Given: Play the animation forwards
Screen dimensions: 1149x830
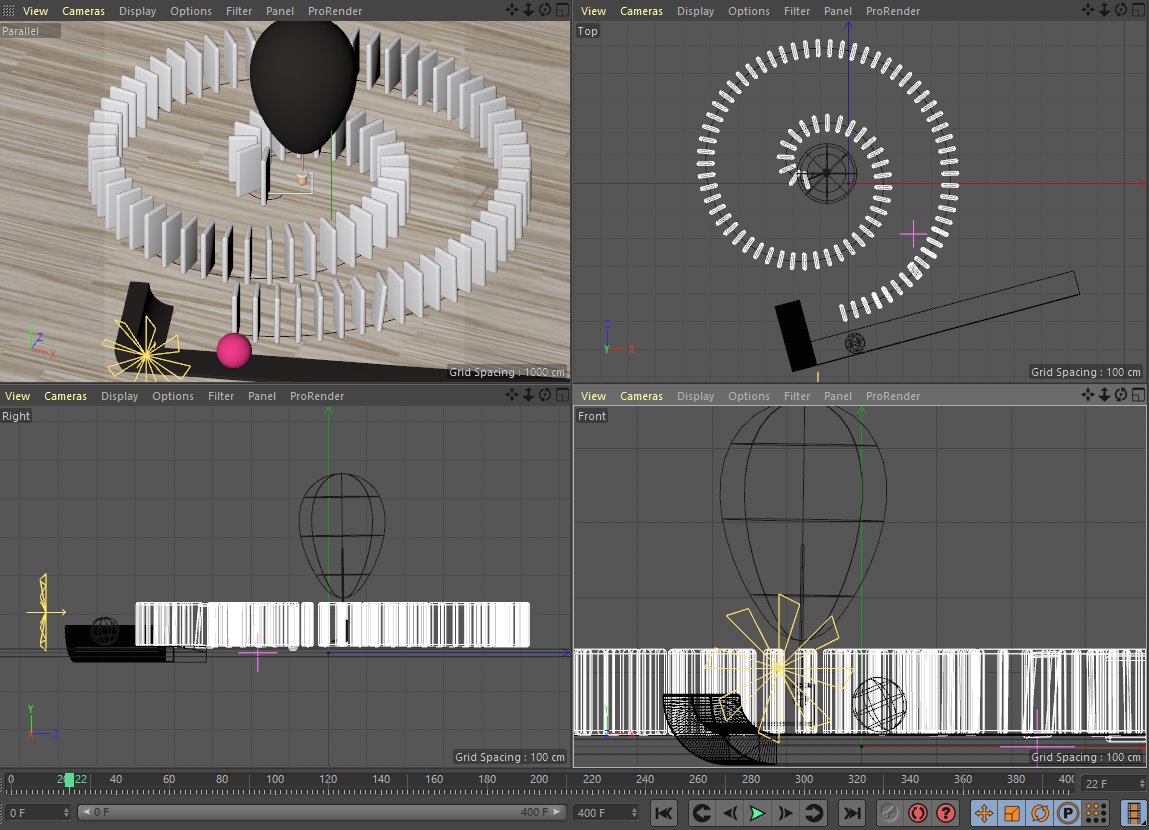Looking at the screenshot, I should 758,813.
